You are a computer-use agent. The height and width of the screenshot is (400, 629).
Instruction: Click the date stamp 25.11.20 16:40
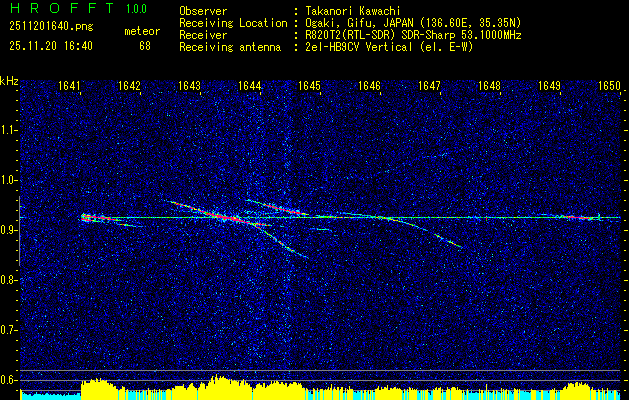click(x=51, y=46)
